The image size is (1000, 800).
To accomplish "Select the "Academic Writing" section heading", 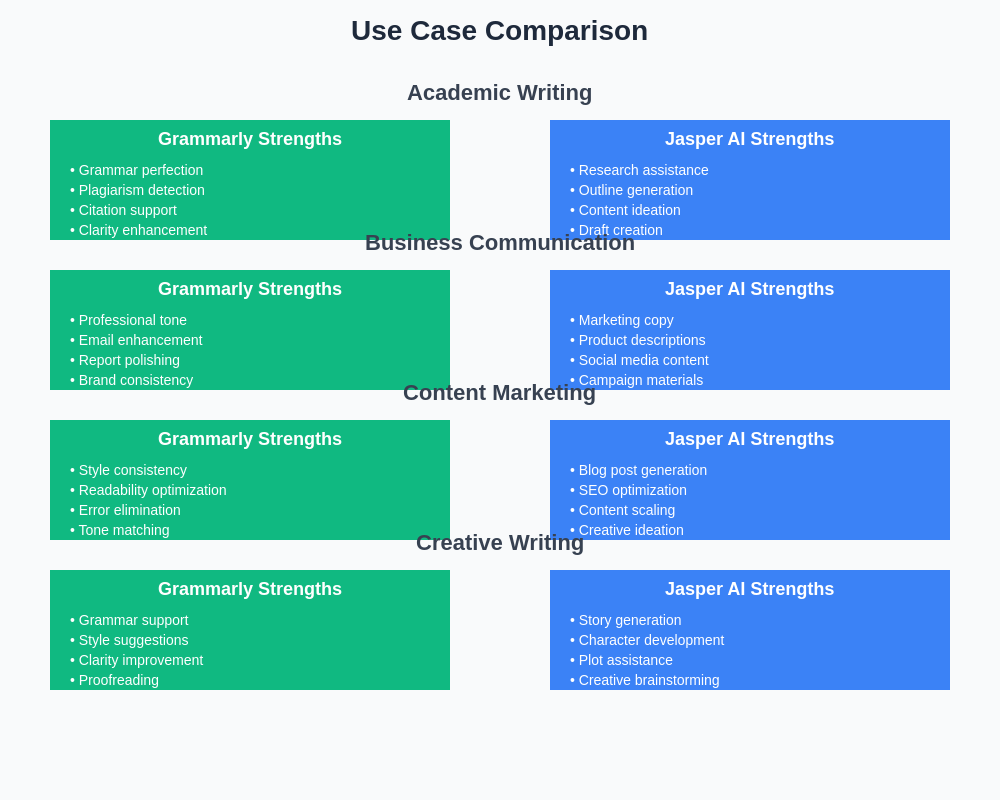I will pyautogui.click(x=499, y=93).
